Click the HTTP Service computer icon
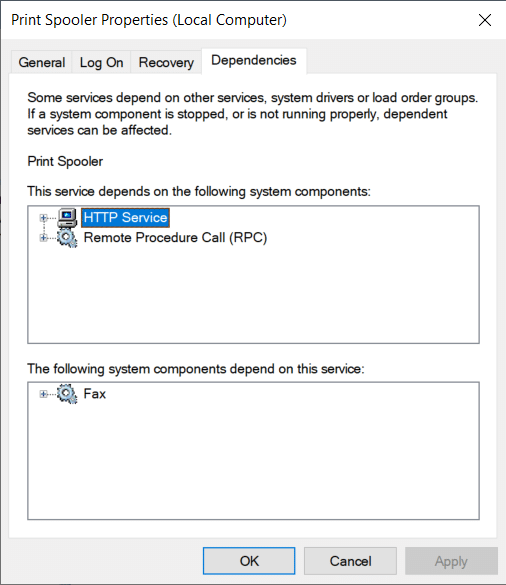 (x=67, y=218)
